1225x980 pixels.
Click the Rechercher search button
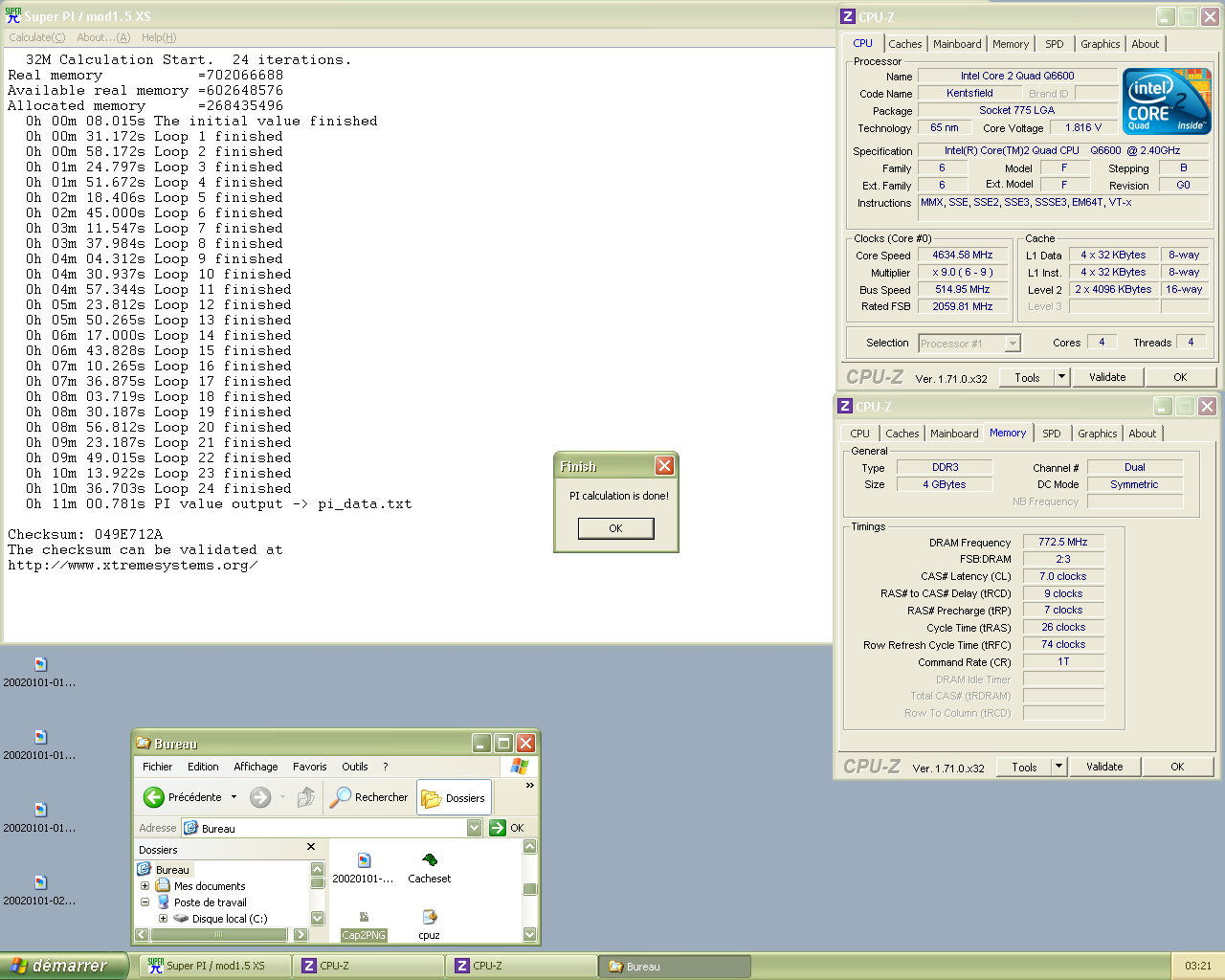(x=369, y=797)
